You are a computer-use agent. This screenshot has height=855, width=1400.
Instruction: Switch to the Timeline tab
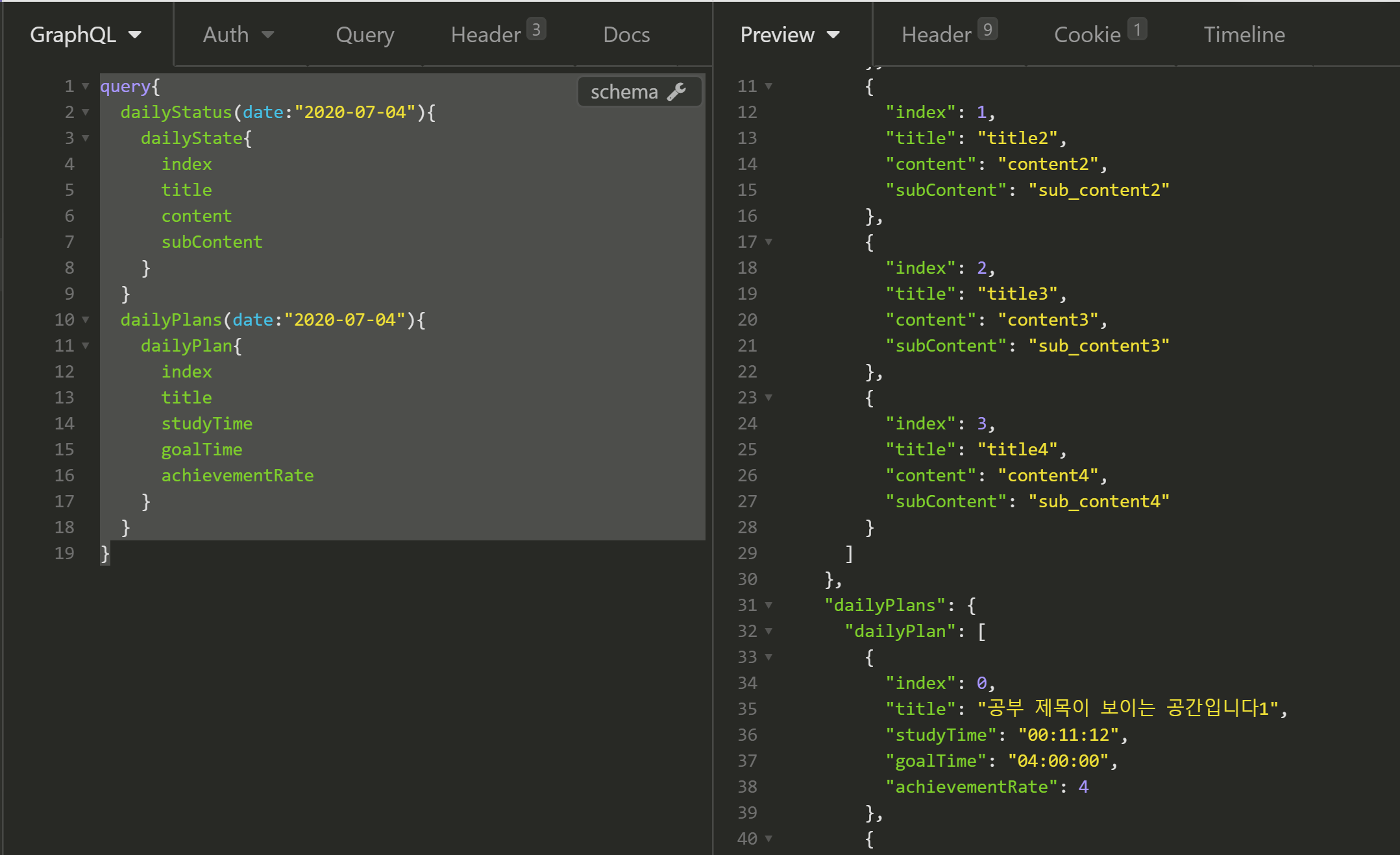1244,34
